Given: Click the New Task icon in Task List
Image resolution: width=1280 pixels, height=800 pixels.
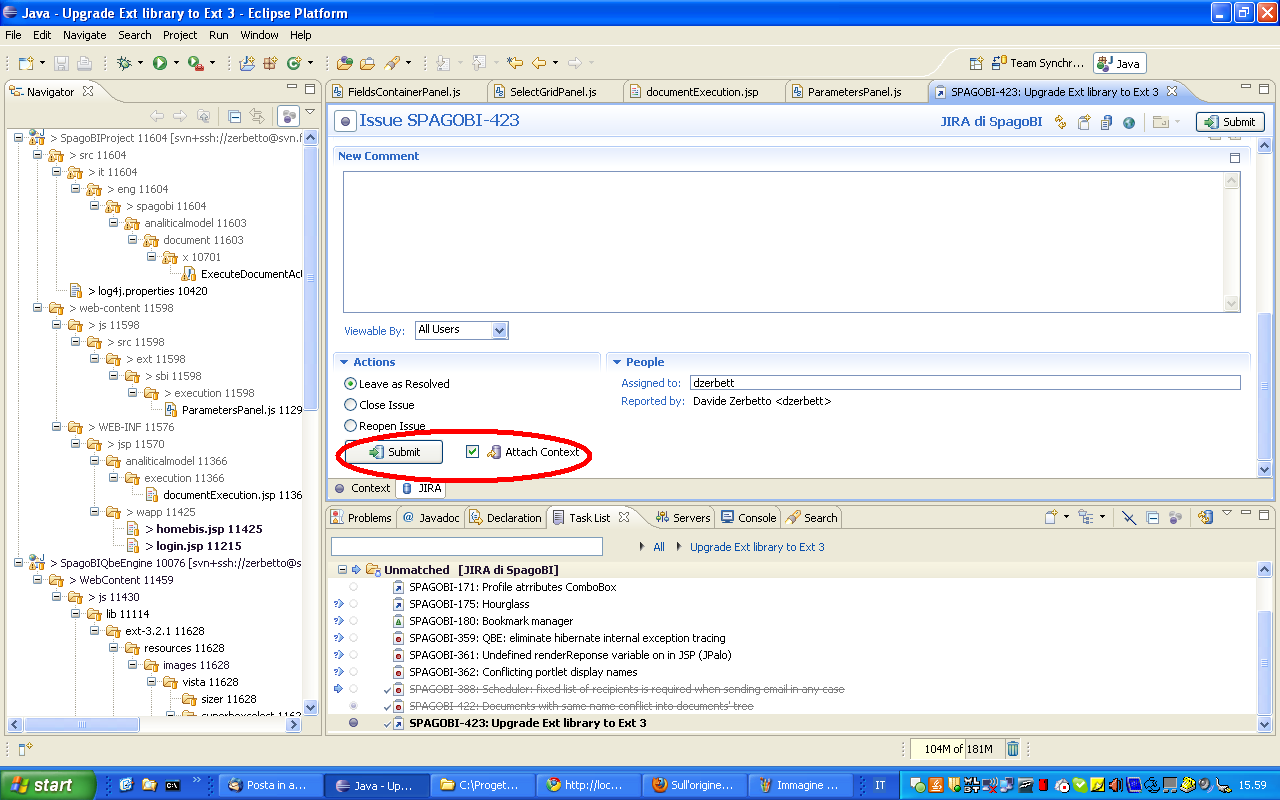Looking at the screenshot, I should click(x=1051, y=517).
